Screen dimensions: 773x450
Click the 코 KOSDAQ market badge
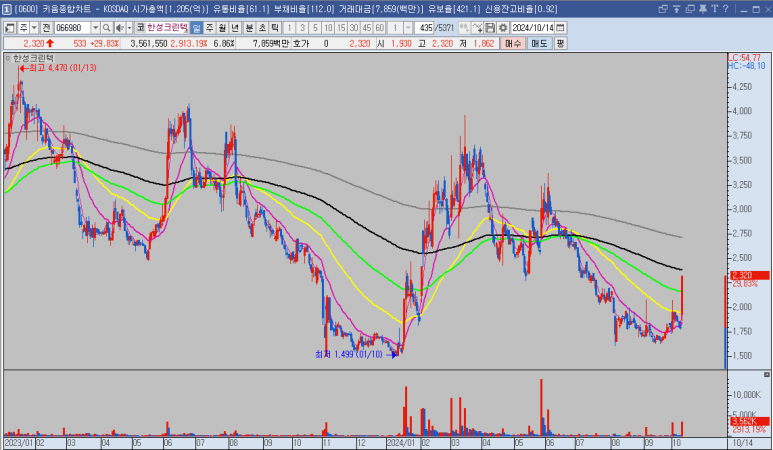click(x=141, y=28)
